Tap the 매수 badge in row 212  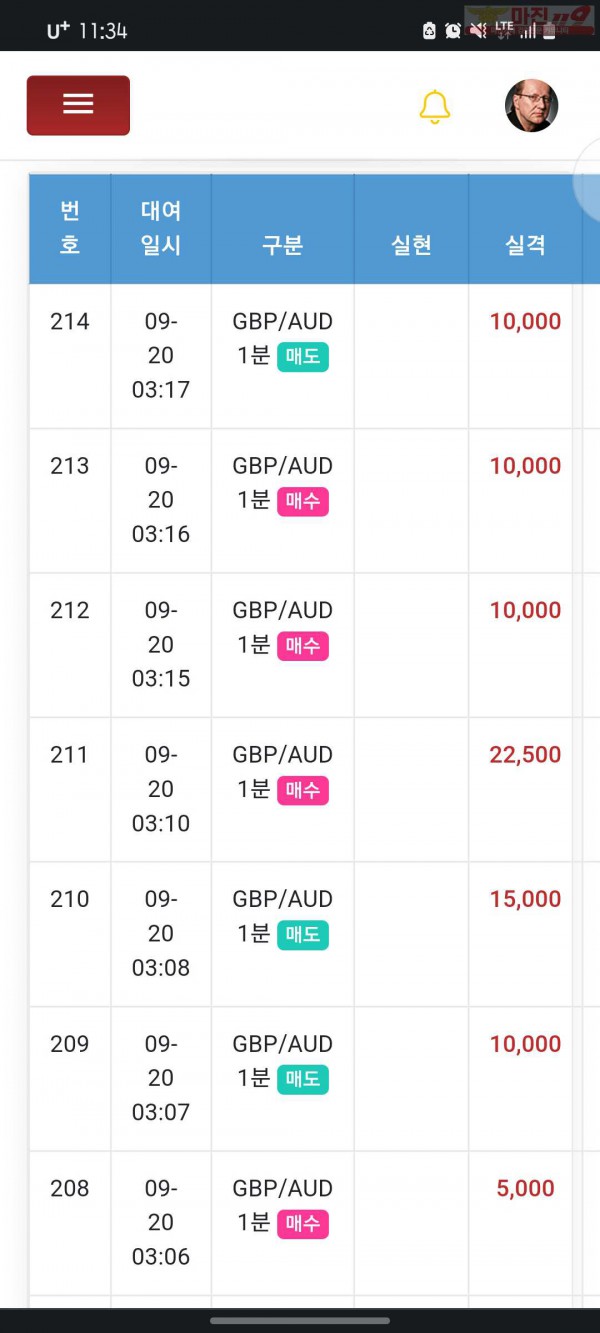(x=303, y=646)
